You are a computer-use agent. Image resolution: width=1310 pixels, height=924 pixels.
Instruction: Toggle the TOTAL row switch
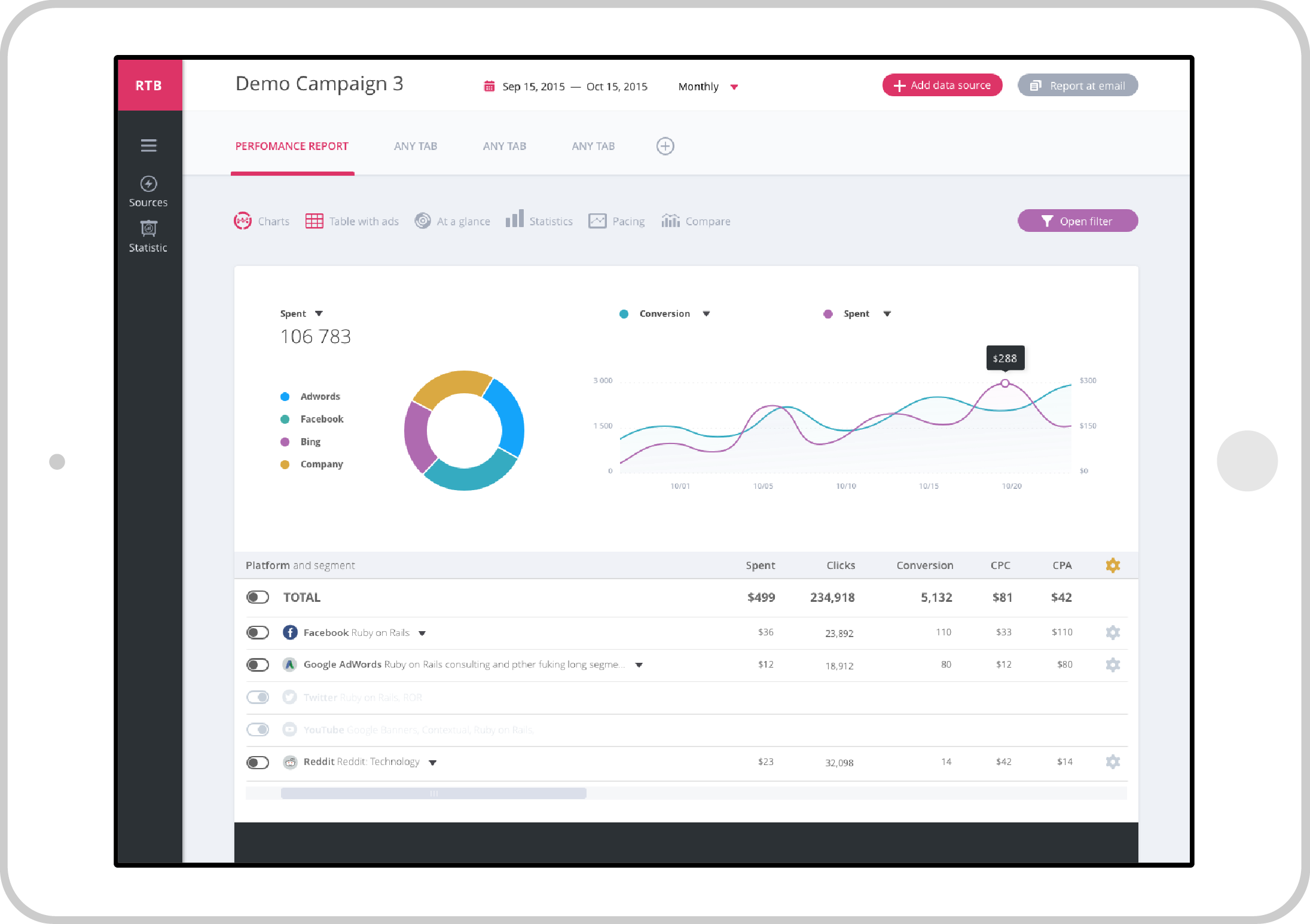(258, 597)
